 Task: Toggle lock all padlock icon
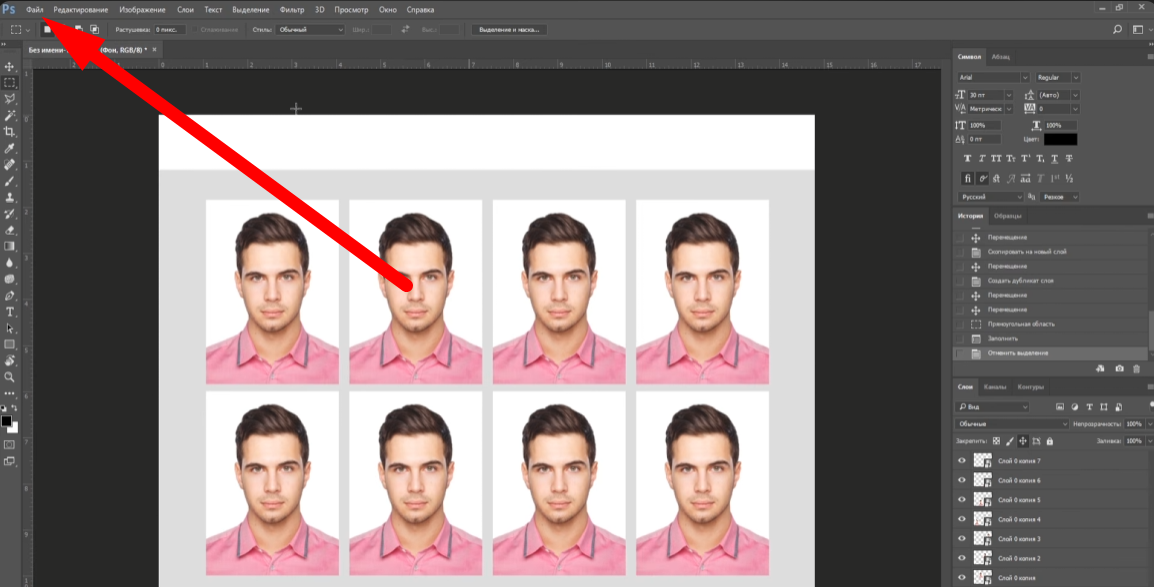[x=1049, y=441]
